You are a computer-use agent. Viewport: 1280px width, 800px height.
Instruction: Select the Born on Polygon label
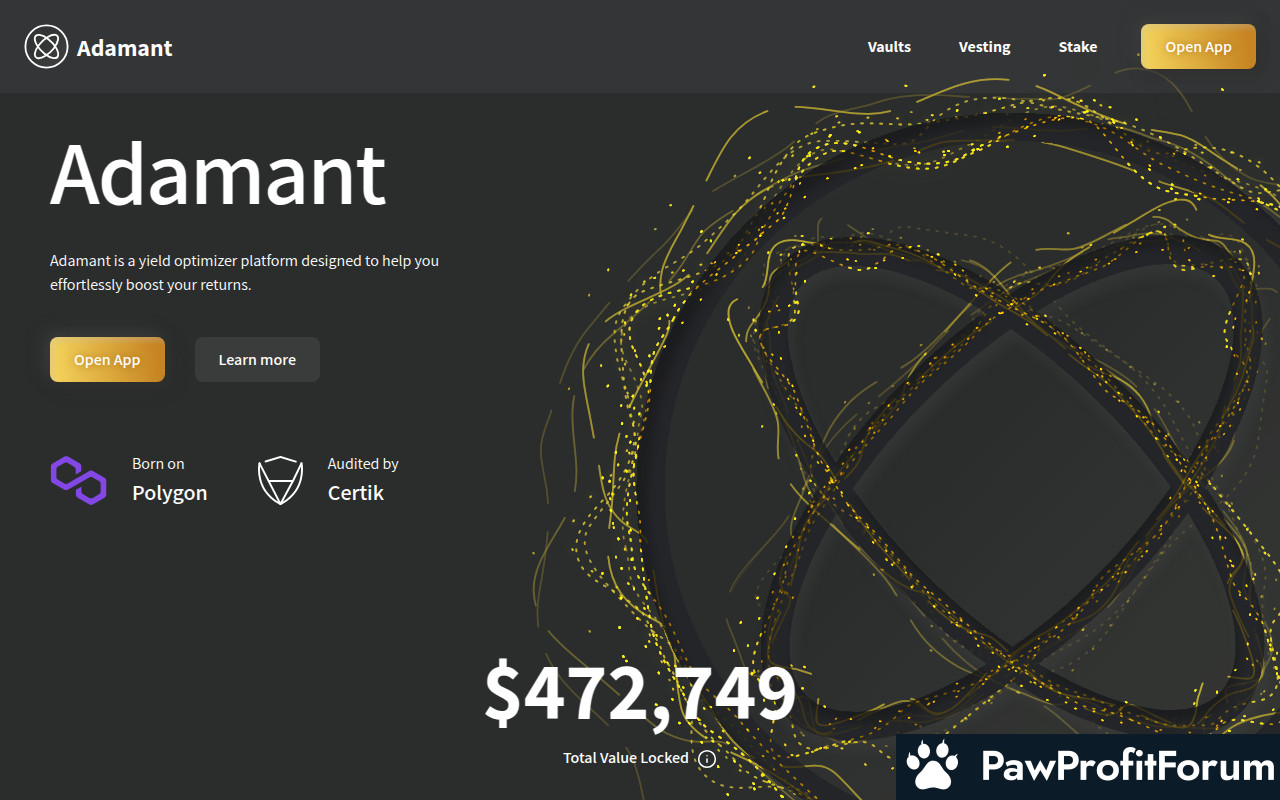[x=169, y=480]
